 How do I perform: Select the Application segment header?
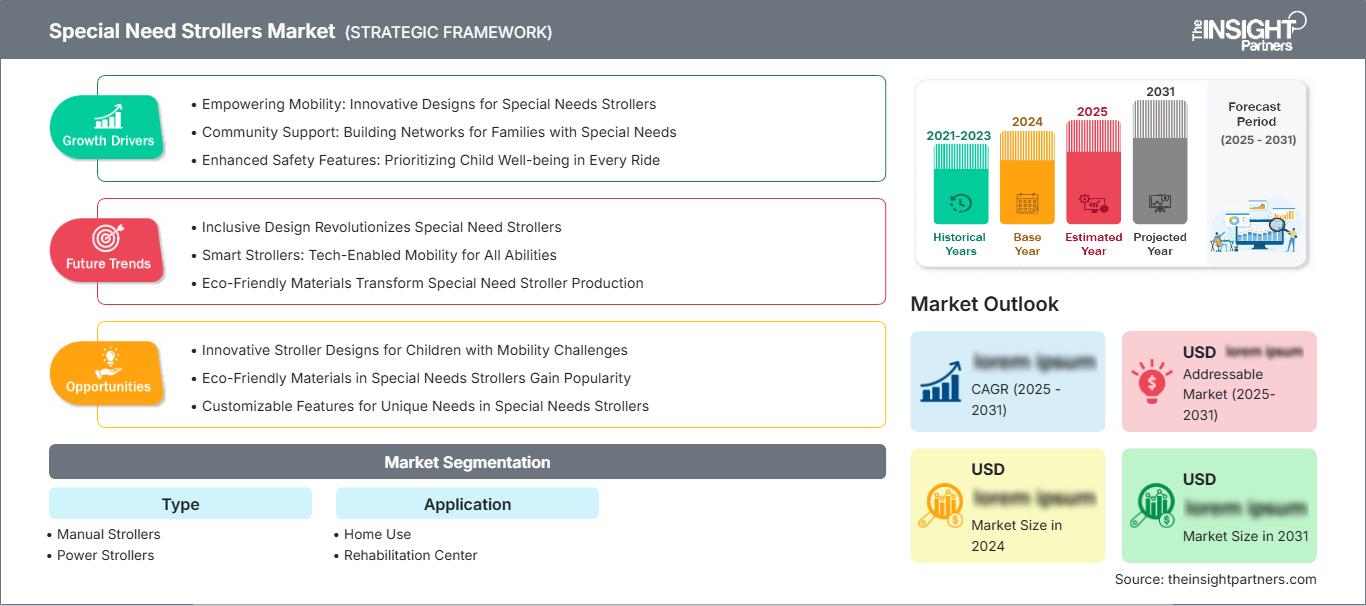pos(467,504)
